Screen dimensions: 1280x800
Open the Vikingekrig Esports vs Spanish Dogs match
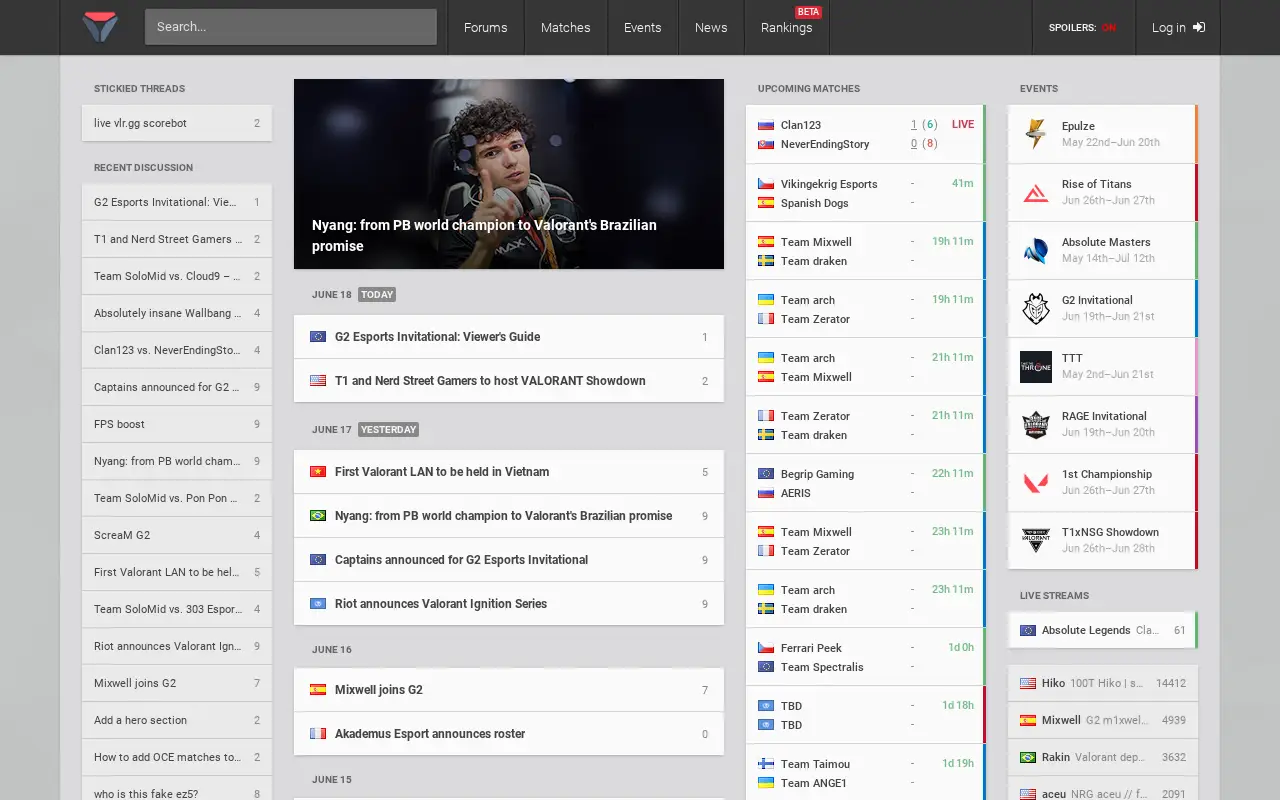tap(866, 193)
